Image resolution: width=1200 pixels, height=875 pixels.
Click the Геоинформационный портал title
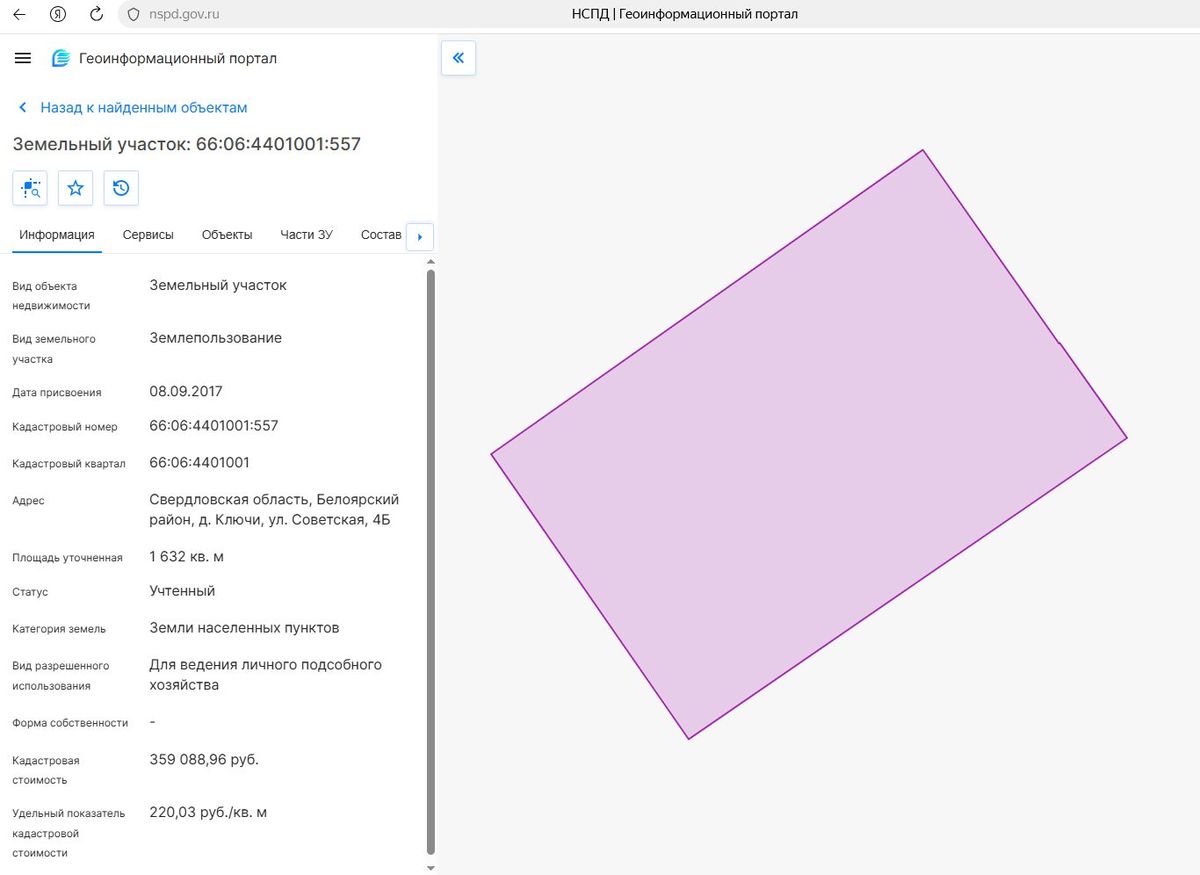click(x=178, y=59)
